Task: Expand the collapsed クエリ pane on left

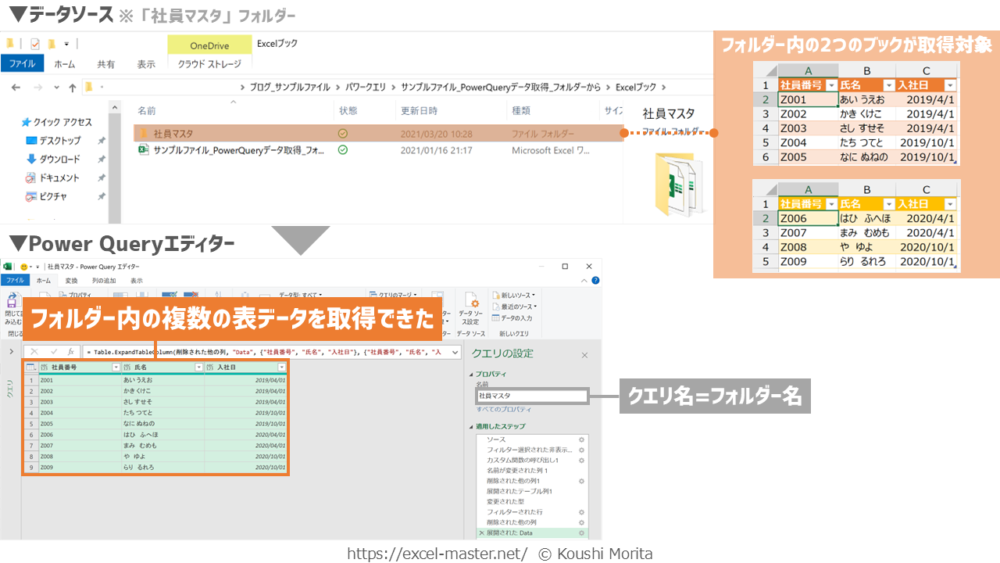Action: [x=10, y=352]
